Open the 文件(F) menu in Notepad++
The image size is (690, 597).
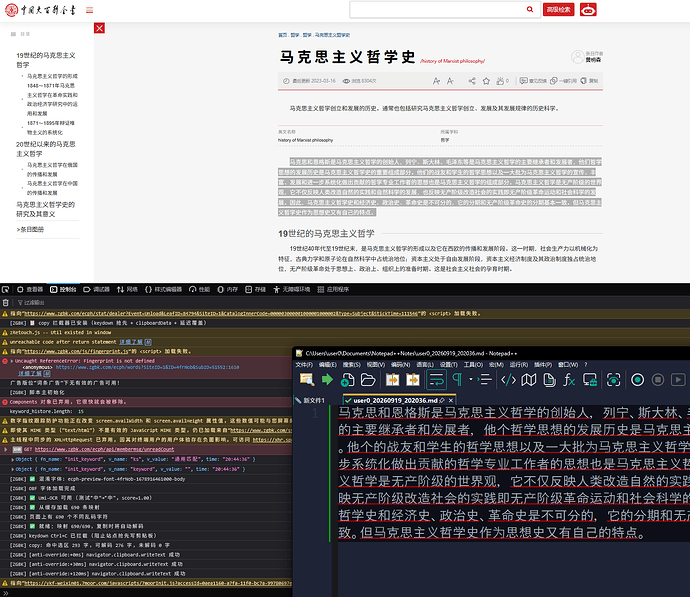pos(304,365)
